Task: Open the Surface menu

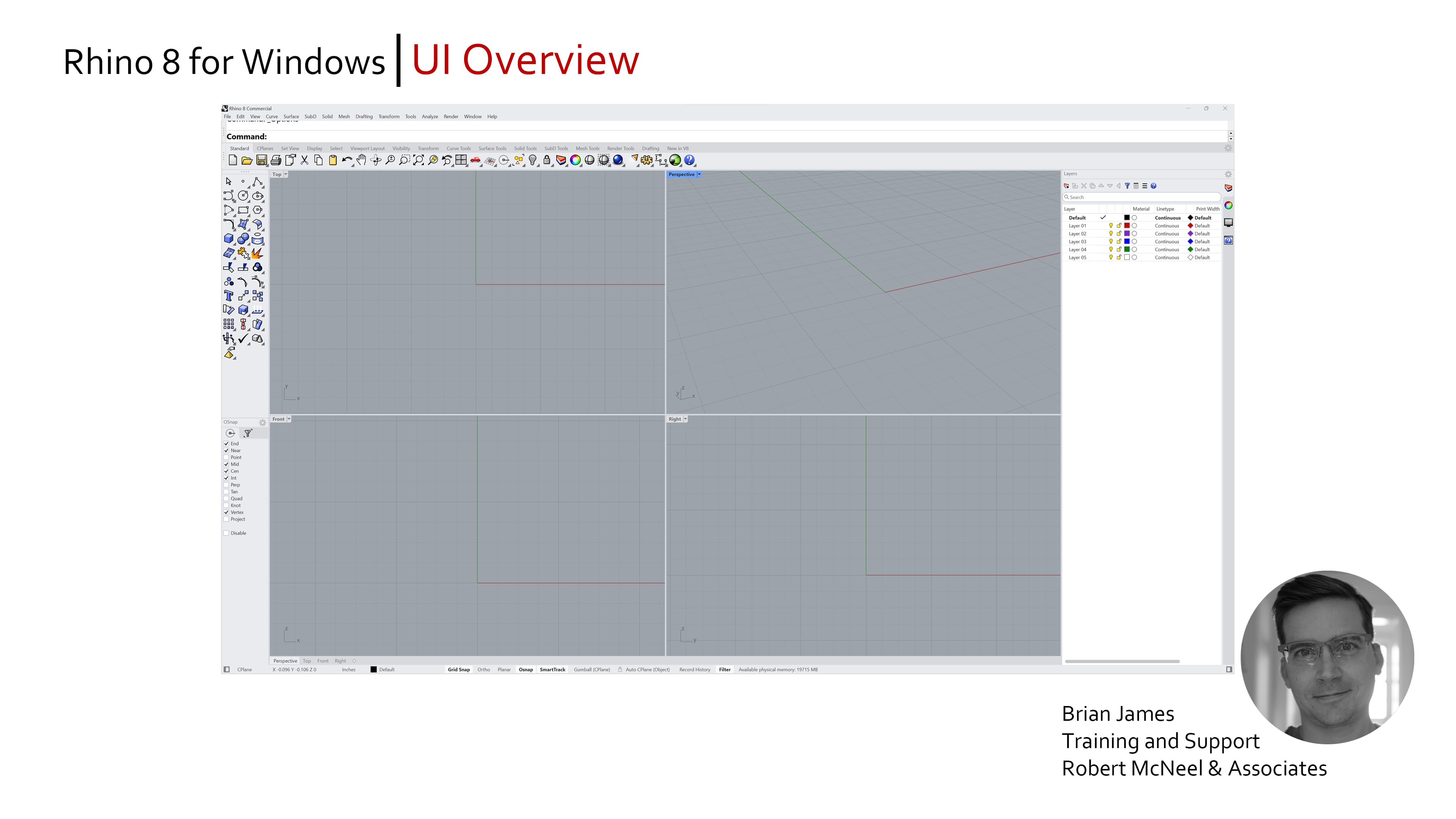Action: [x=290, y=116]
